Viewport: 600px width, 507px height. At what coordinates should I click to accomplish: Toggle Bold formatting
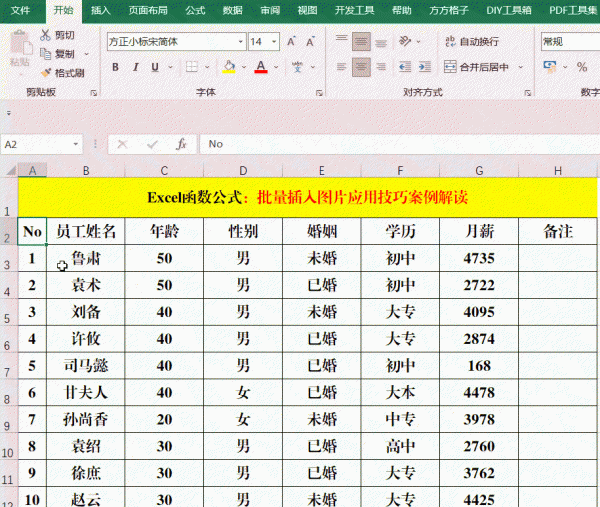115,67
